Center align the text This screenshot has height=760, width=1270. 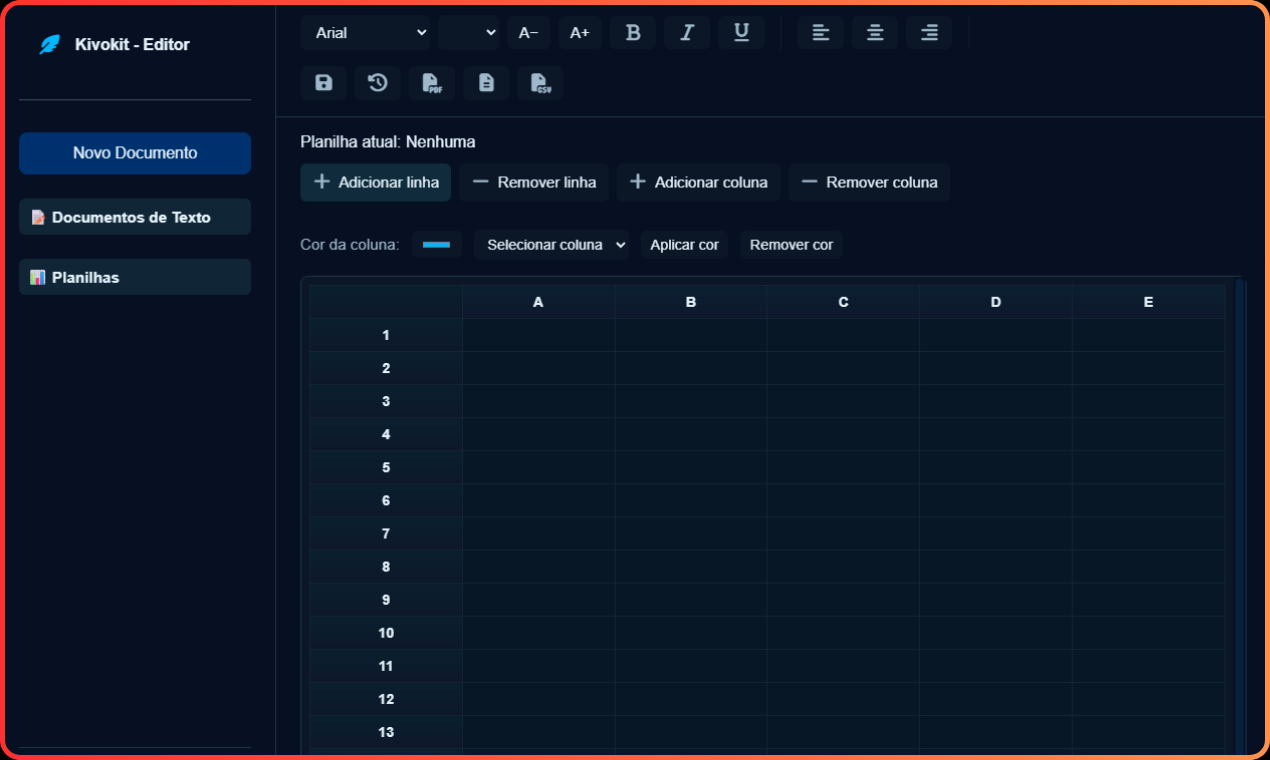874,32
